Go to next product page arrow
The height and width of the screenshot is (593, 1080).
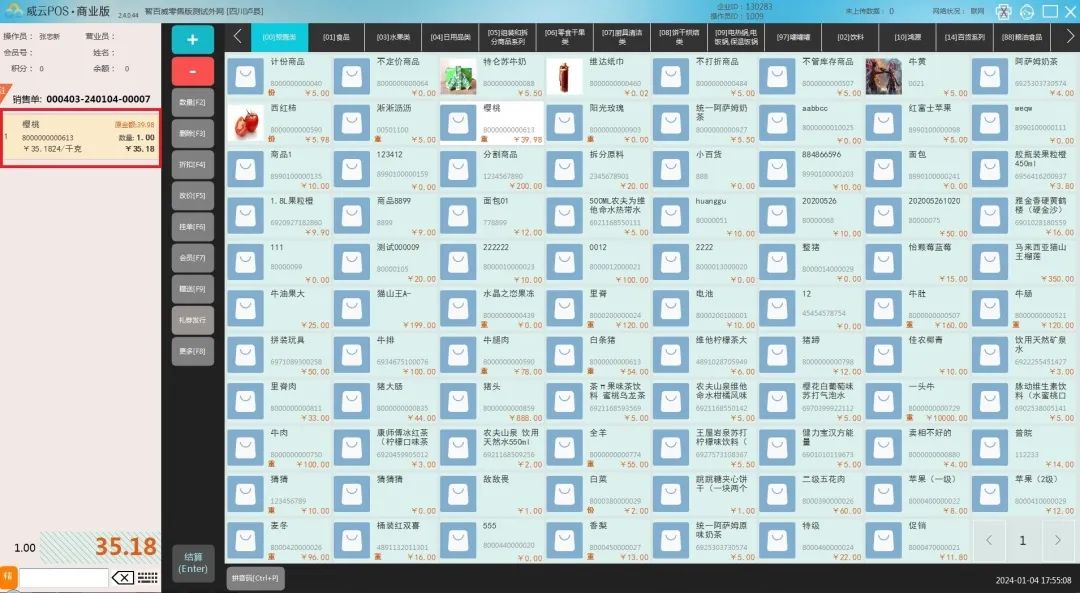point(1057,540)
